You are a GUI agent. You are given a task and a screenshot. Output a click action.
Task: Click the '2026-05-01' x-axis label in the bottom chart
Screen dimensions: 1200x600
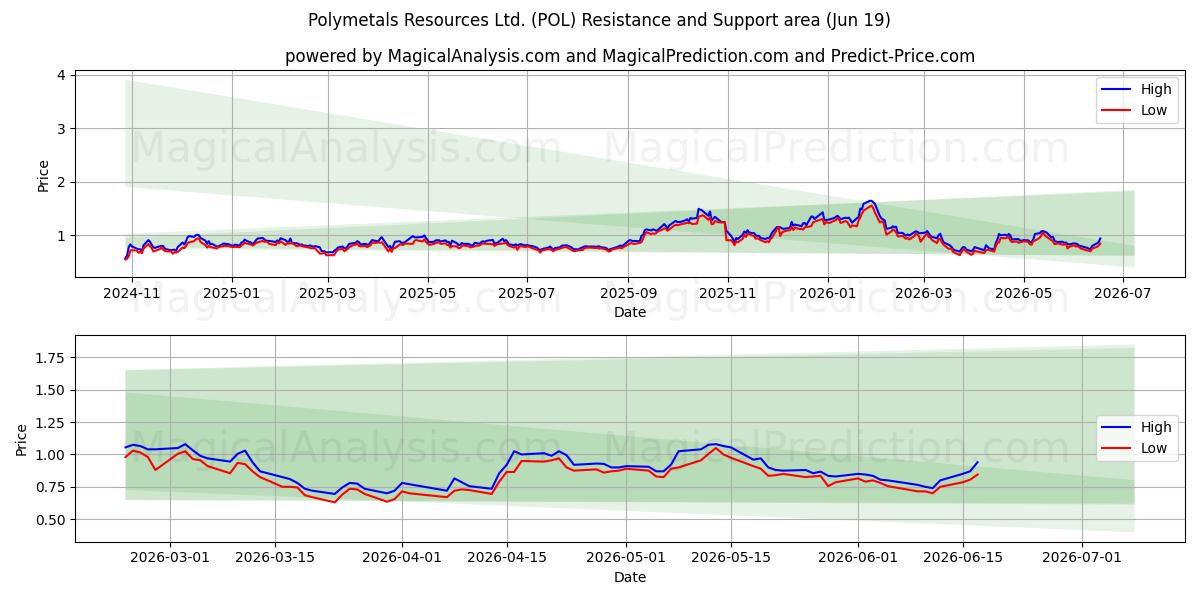(627, 558)
